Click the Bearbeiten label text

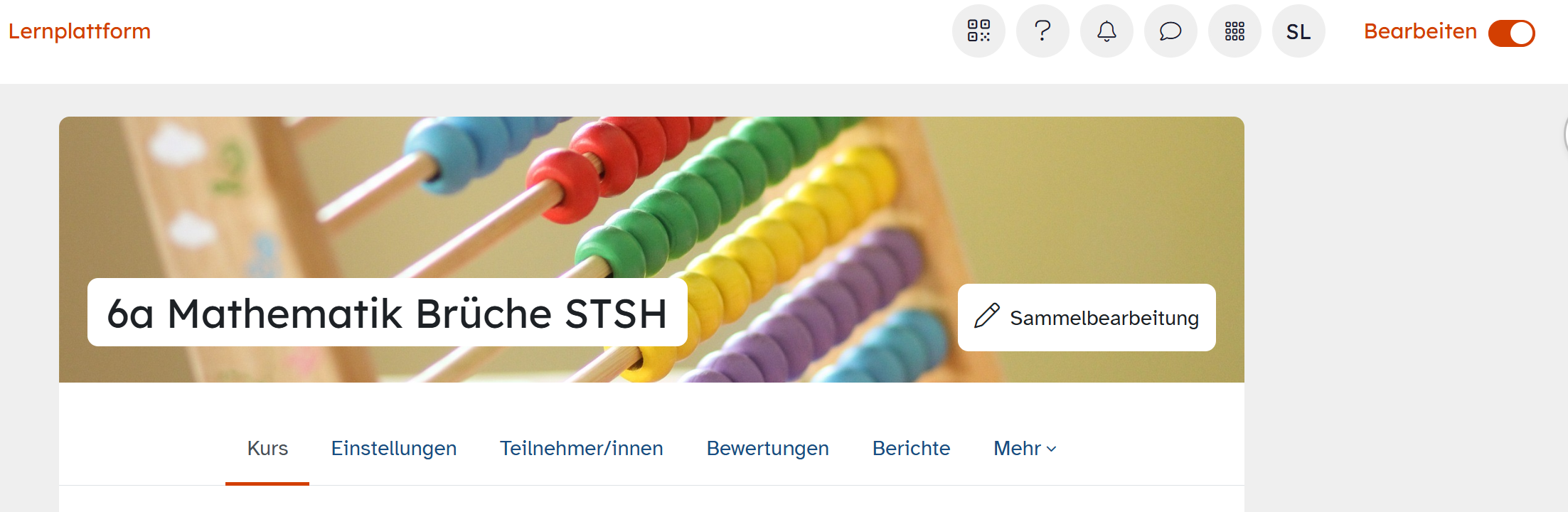[x=1420, y=31]
